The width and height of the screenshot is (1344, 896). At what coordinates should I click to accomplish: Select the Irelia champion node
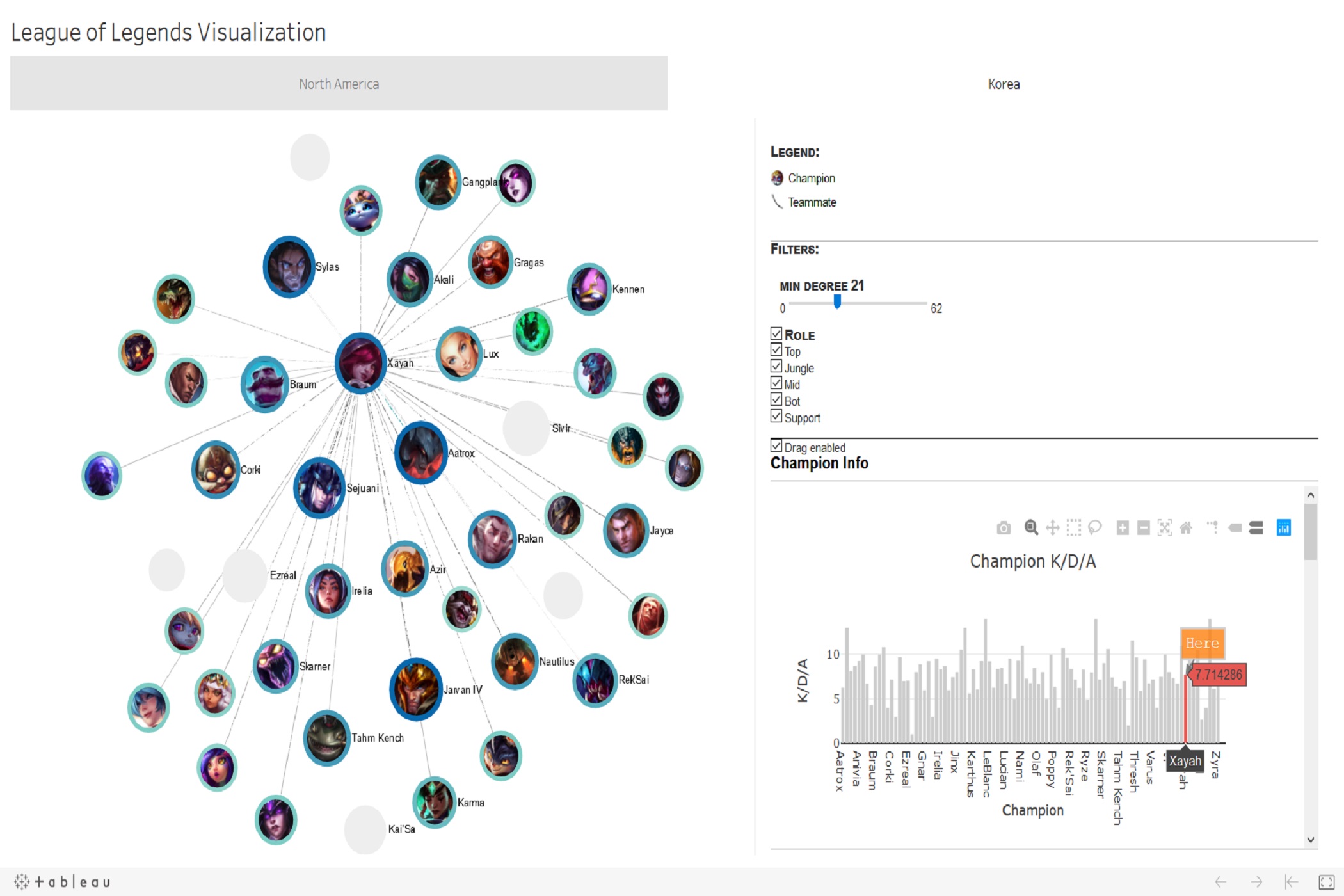coord(328,590)
